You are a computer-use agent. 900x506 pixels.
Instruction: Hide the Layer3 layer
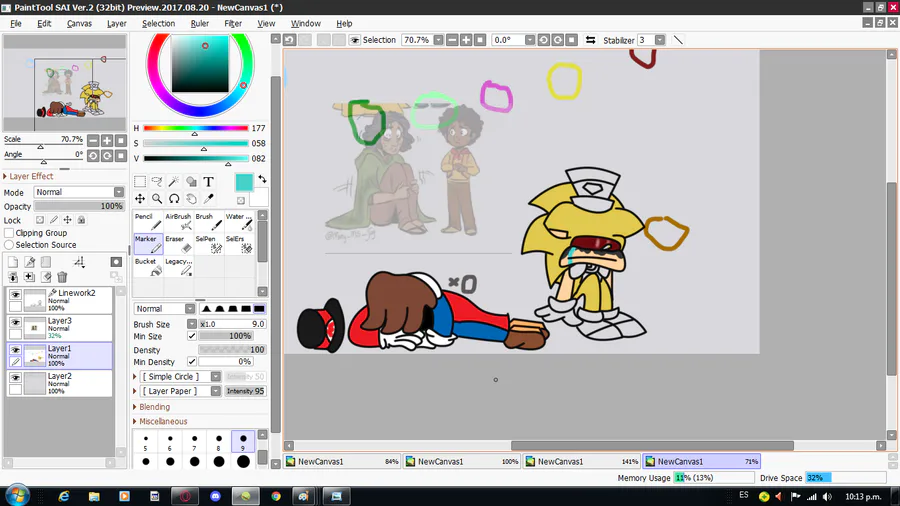click(x=15, y=322)
